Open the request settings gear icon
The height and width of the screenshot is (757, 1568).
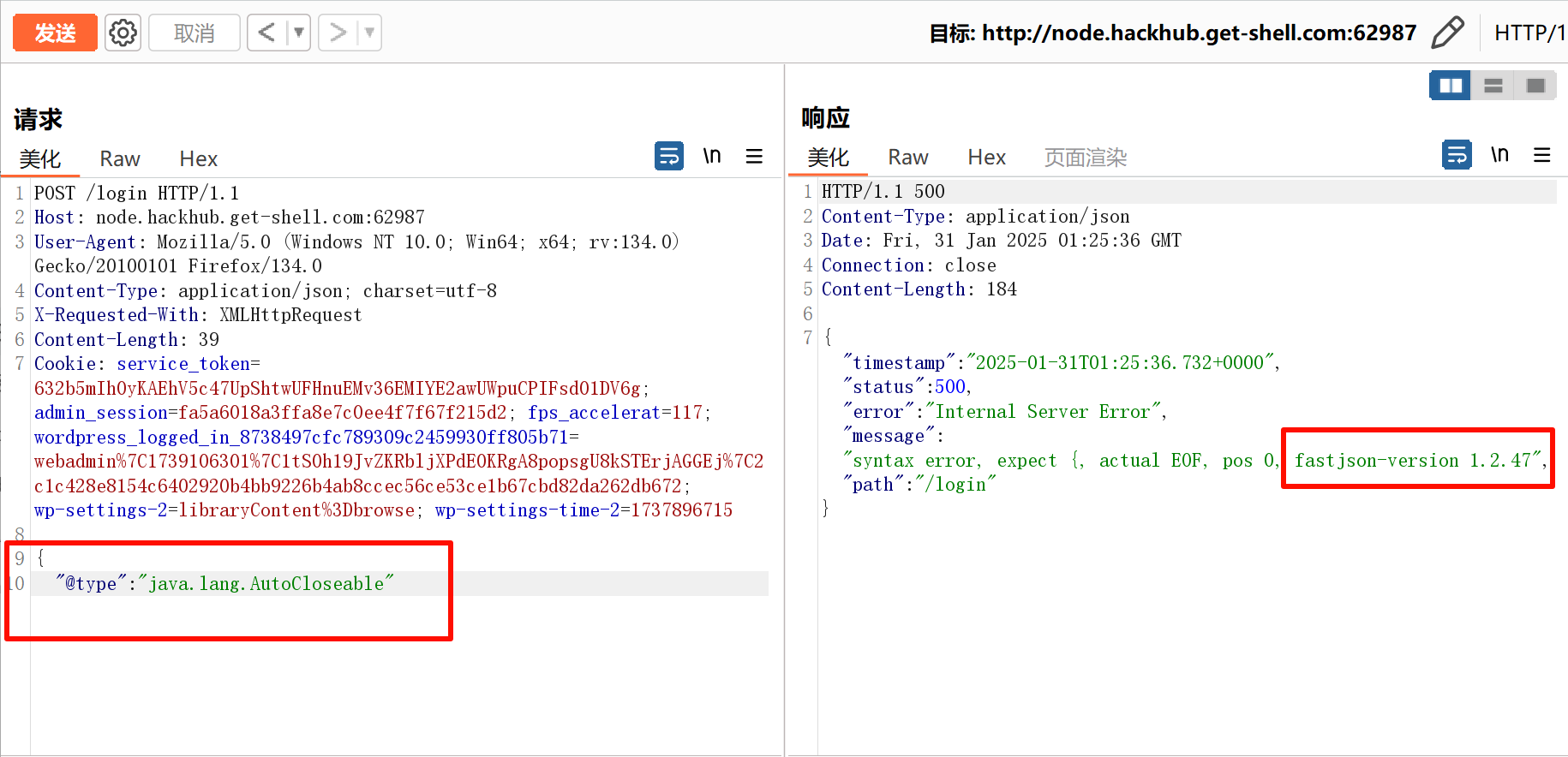click(x=123, y=33)
